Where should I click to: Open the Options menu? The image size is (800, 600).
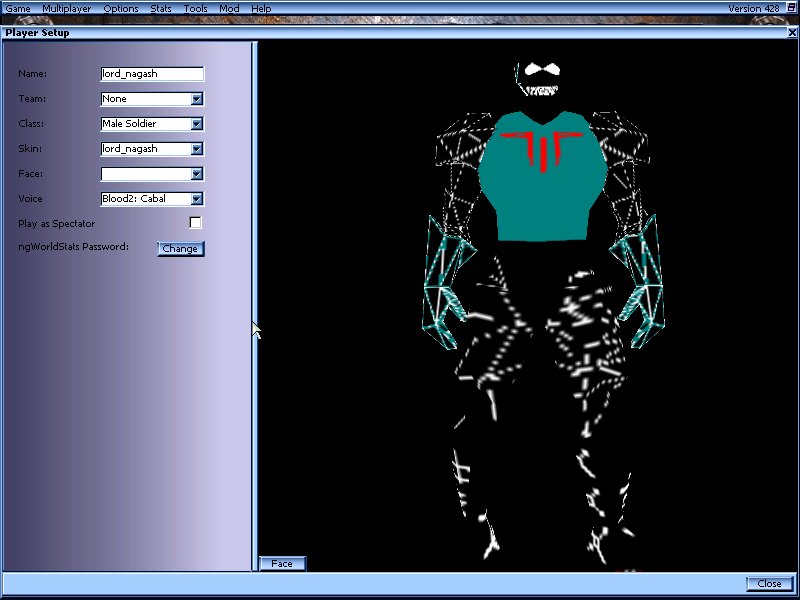[x=120, y=8]
